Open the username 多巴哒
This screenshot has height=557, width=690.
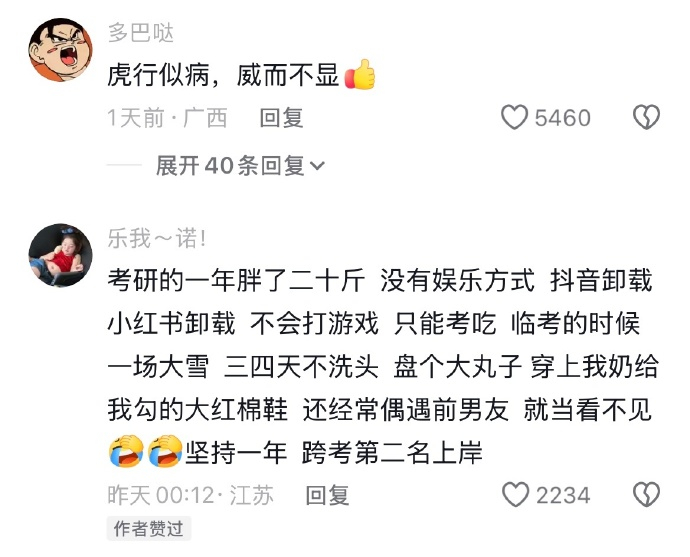point(141,33)
